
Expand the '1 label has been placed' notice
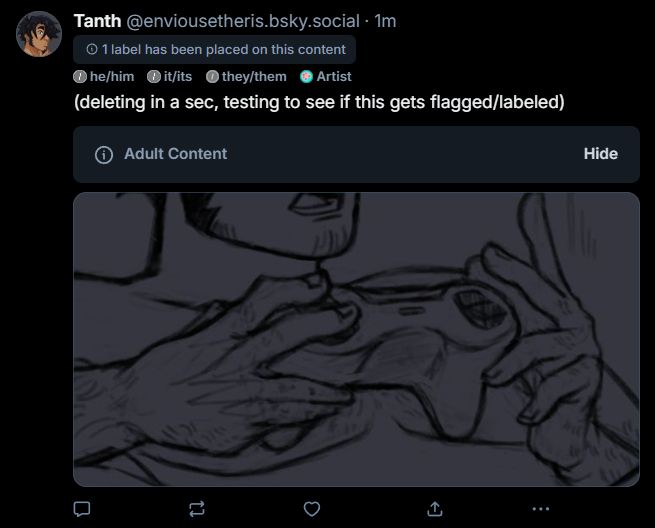pyautogui.click(x=214, y=49)
